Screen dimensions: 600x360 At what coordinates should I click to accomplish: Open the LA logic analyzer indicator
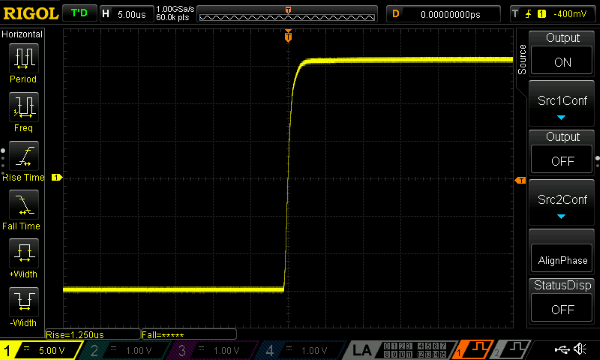coord(362,350)
